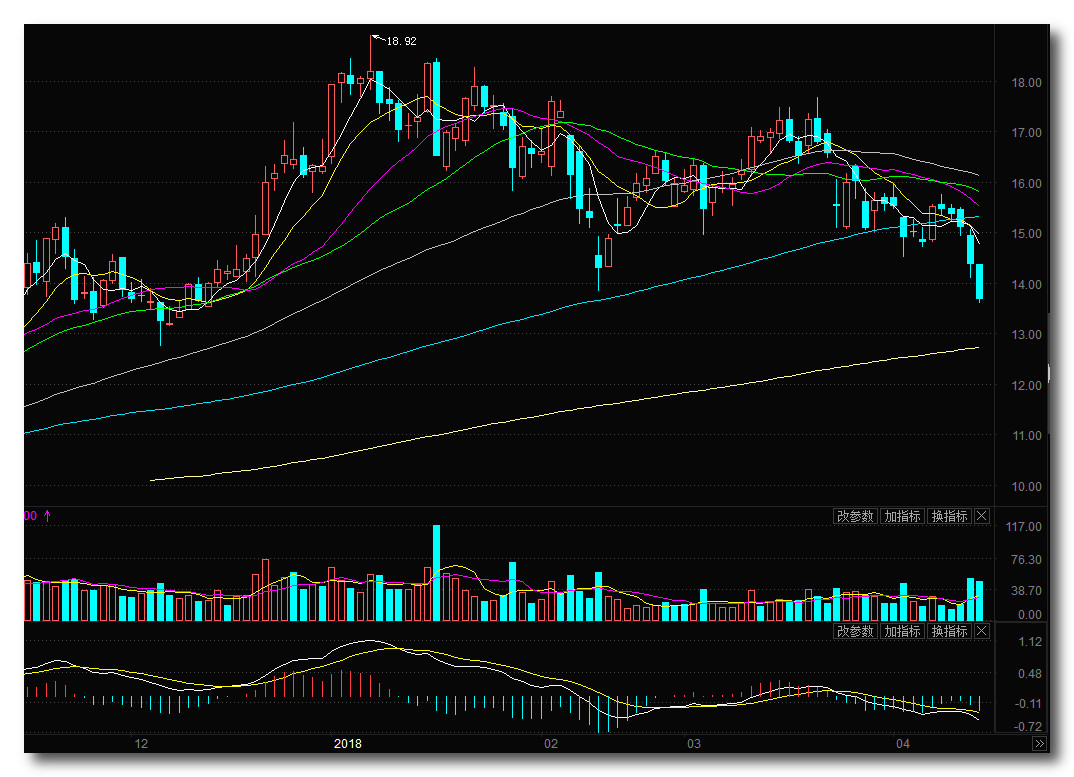Select the 12 month label on time axis

tap(141, 744)
